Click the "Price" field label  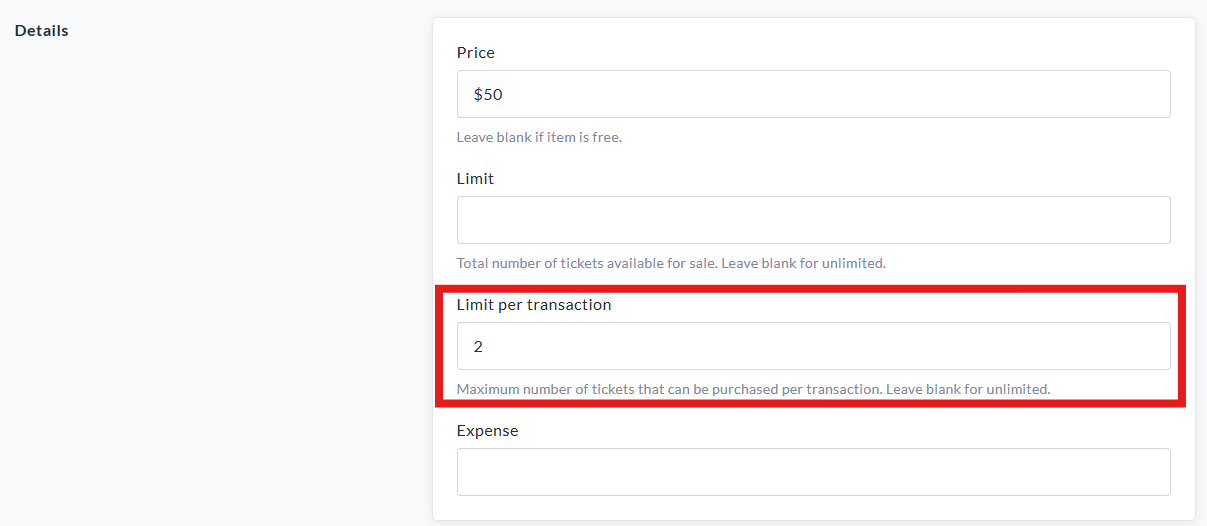point(476,52)
